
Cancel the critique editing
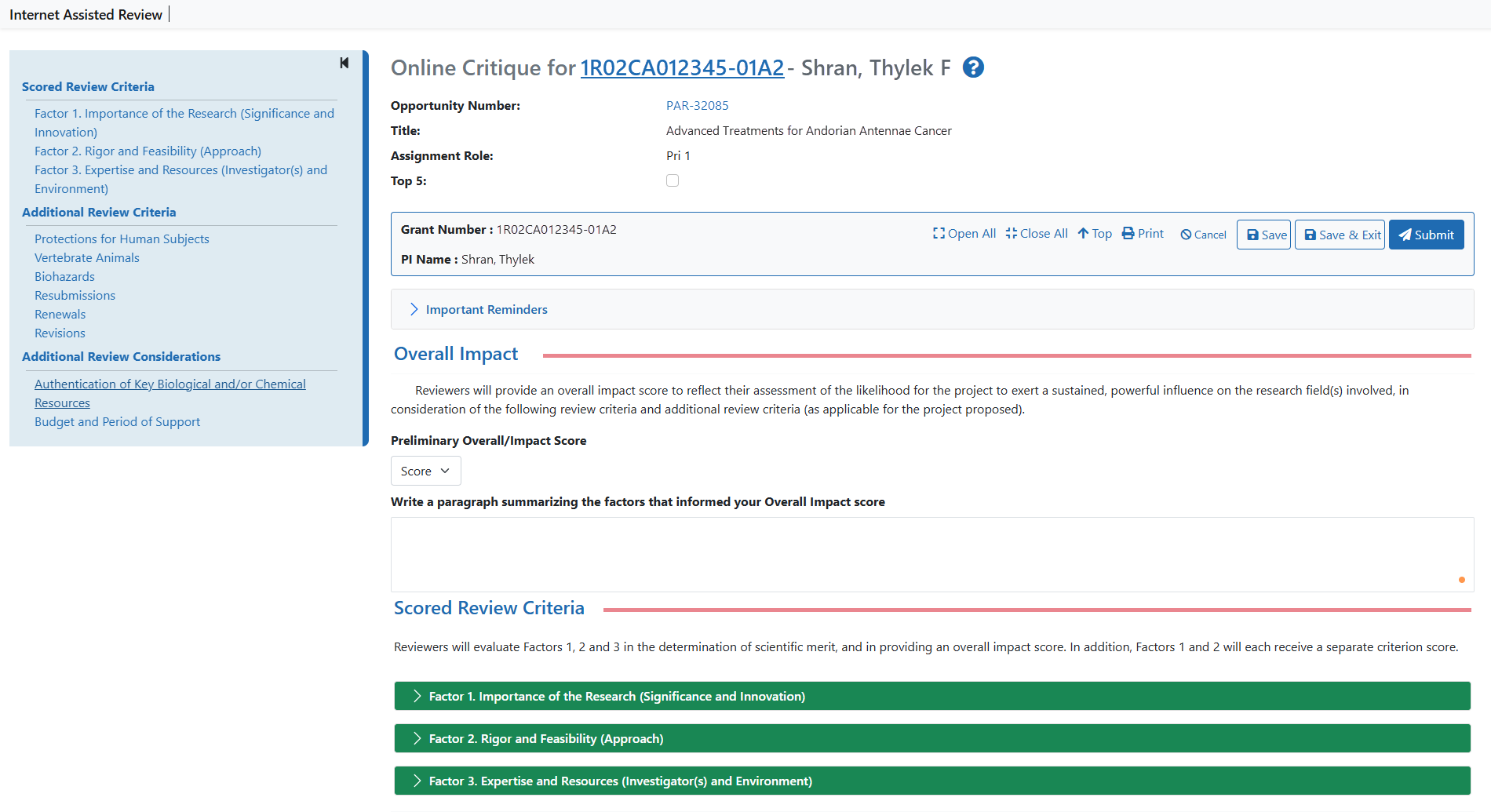(1203, 235)
